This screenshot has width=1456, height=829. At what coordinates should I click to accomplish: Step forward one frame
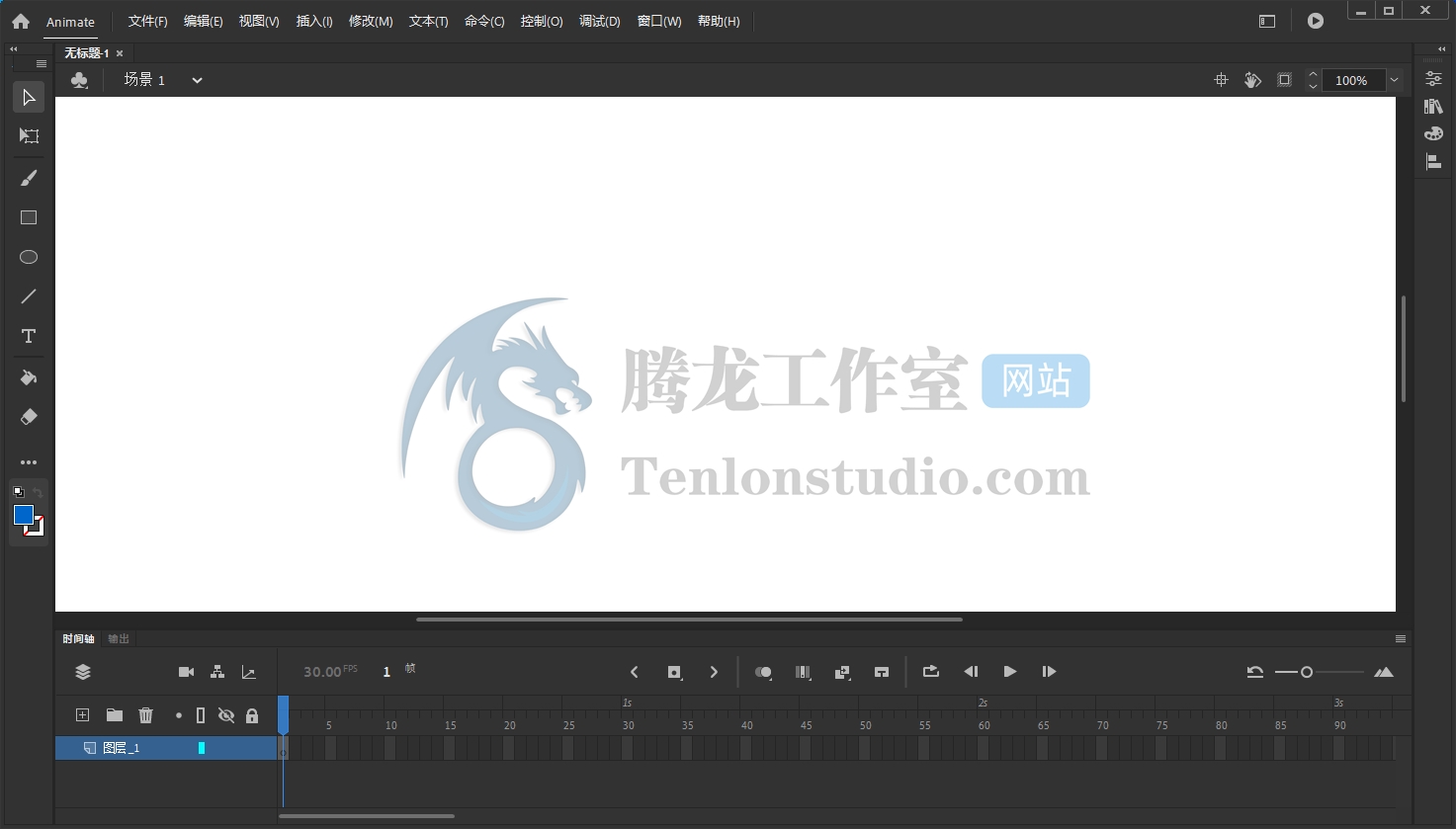coord(1049,672)
